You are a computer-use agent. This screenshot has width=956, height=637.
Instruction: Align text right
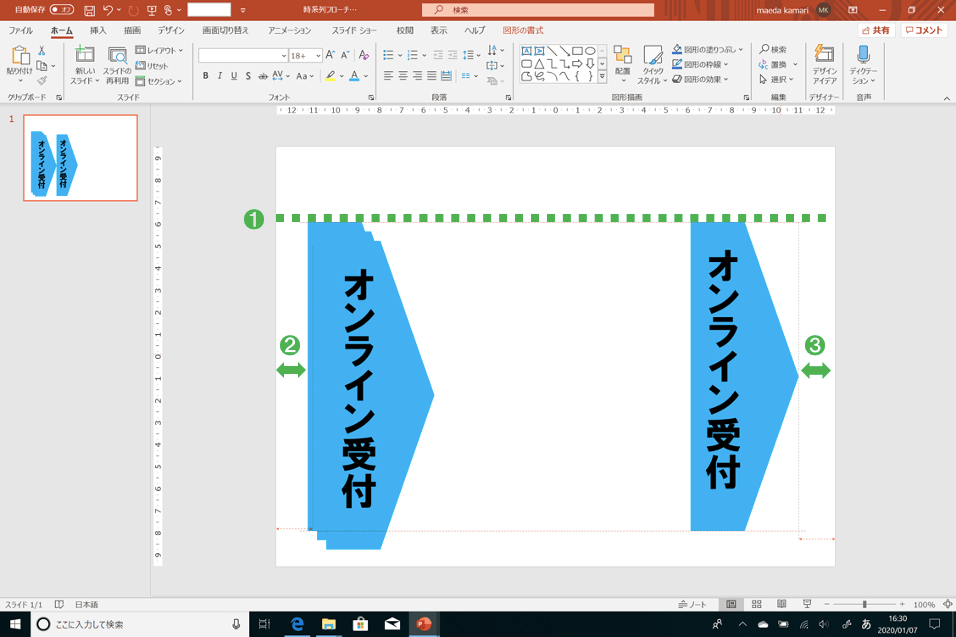click(x=418, y=76)
